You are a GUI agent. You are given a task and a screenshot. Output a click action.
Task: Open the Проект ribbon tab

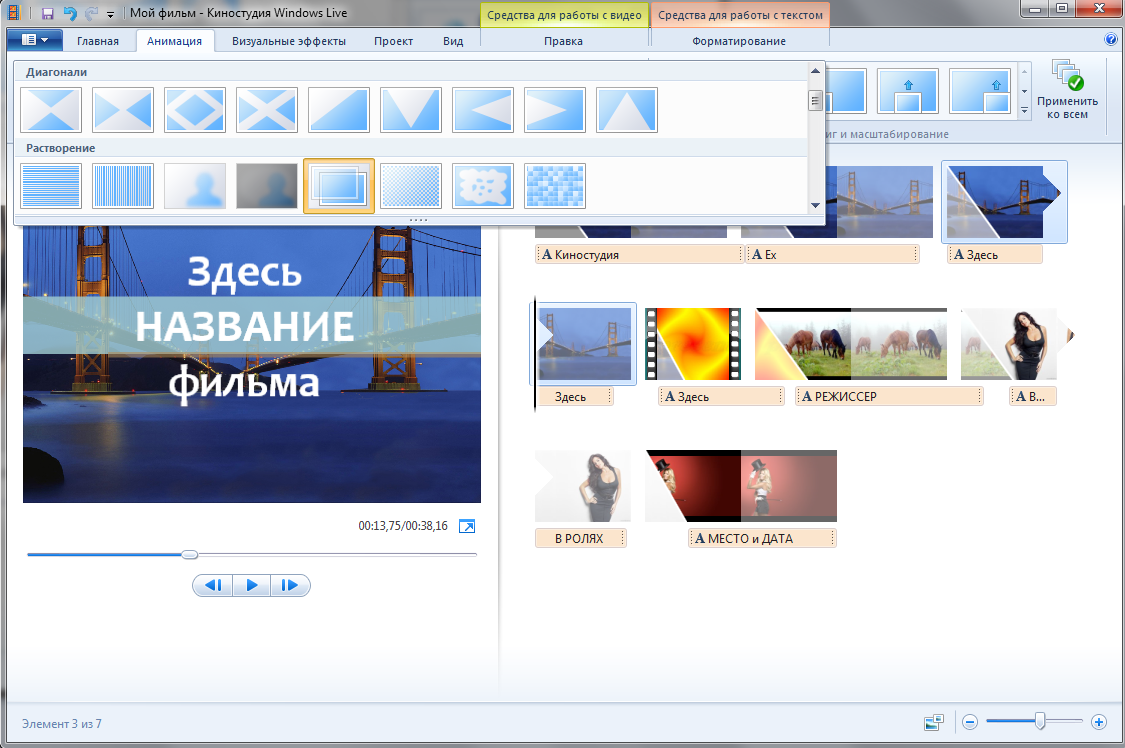(x=393, y=41)
